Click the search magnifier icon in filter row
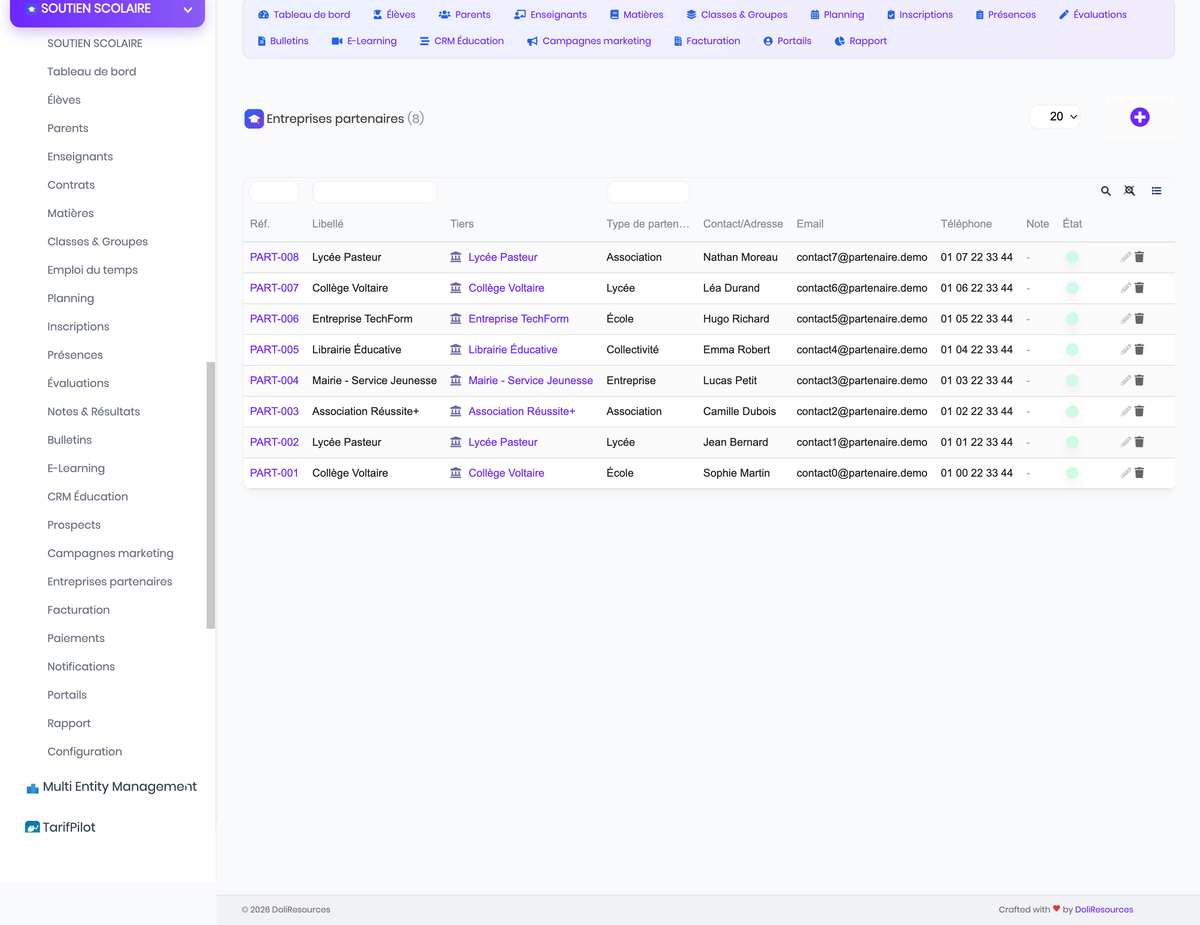The width and height of the screenshot is (1200, 925). 1106,191
